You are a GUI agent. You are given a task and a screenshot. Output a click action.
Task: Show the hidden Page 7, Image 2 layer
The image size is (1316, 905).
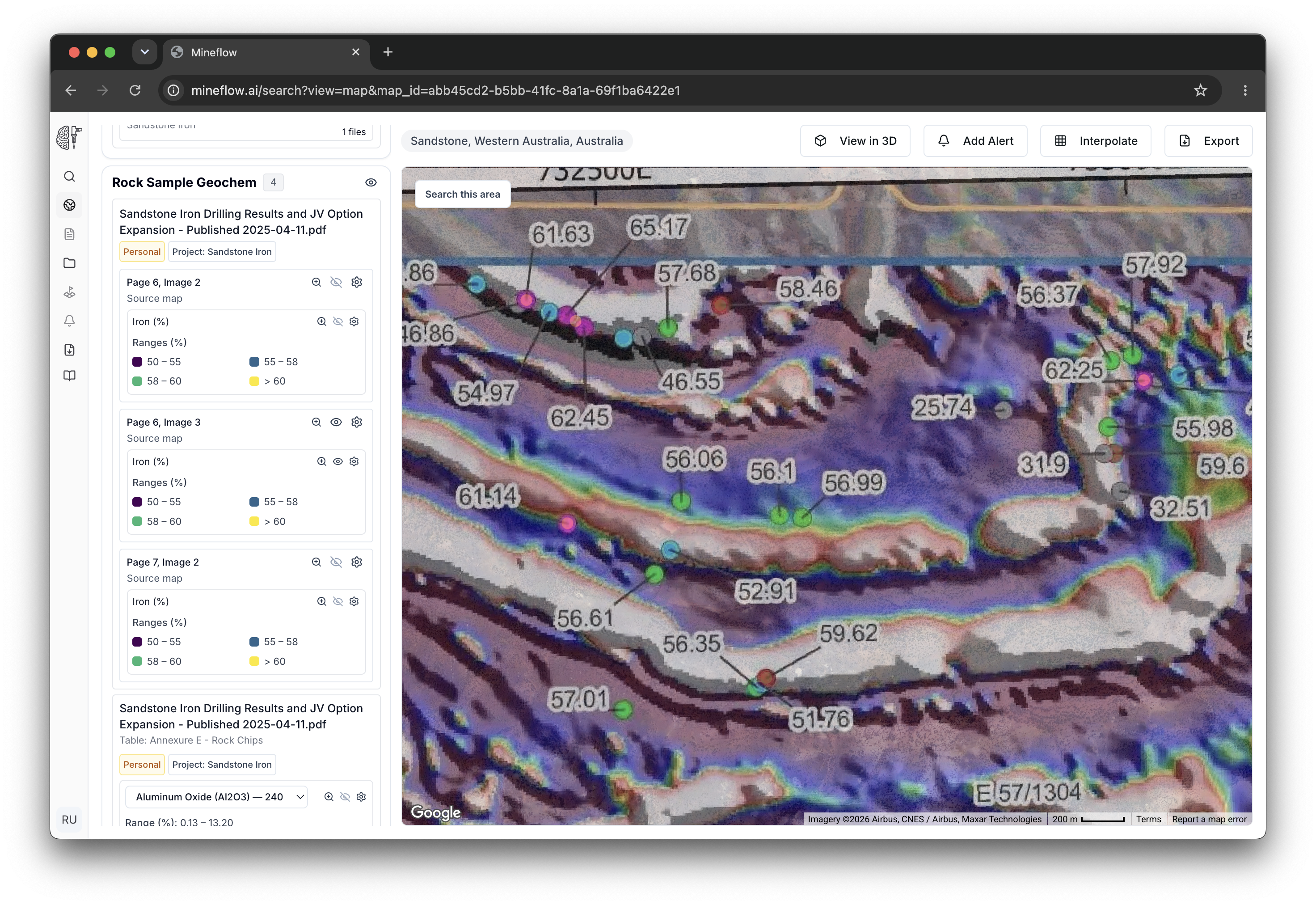336,562
